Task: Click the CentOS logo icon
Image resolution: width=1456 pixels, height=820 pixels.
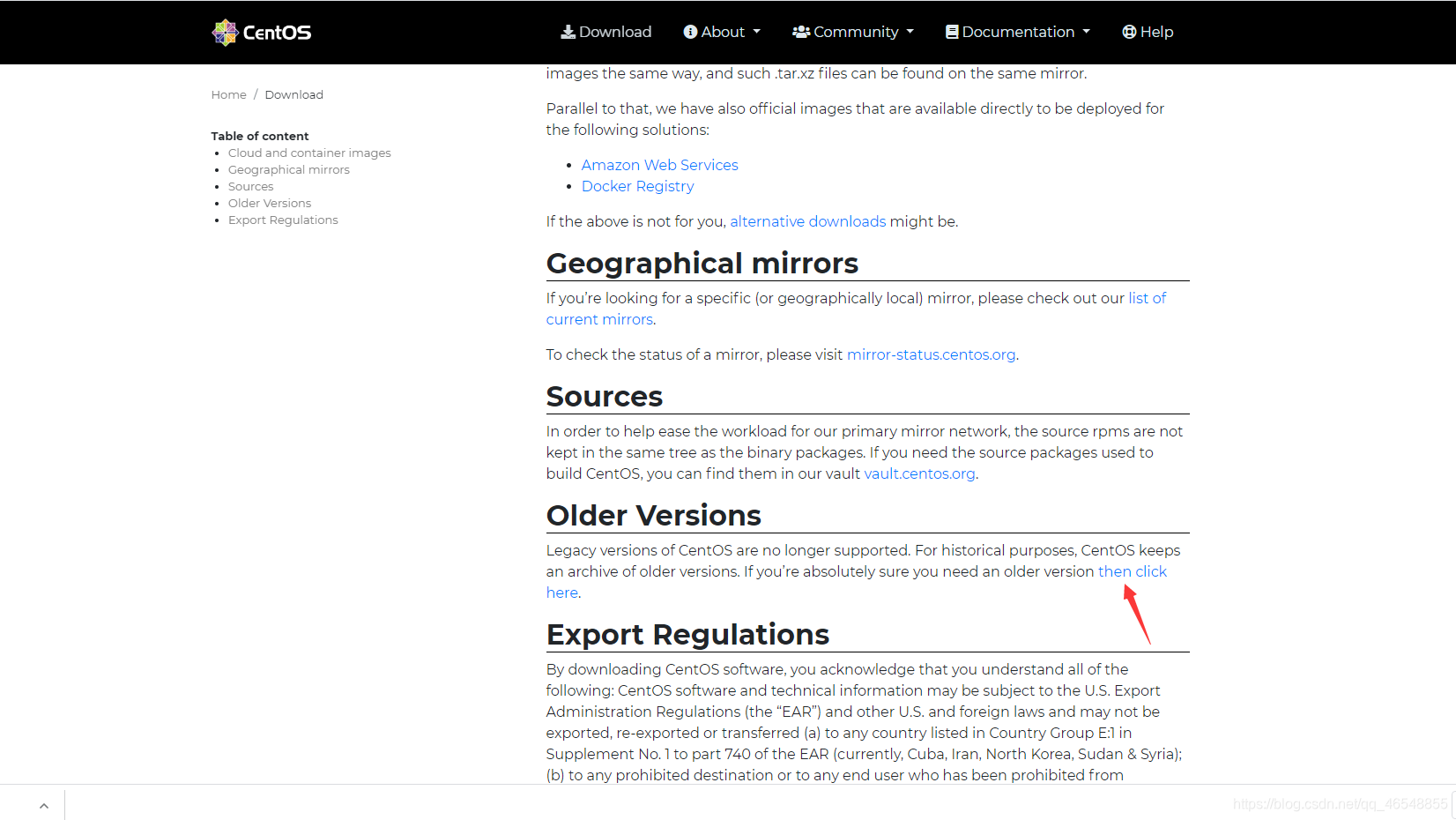Action: (x=225, y=33)
